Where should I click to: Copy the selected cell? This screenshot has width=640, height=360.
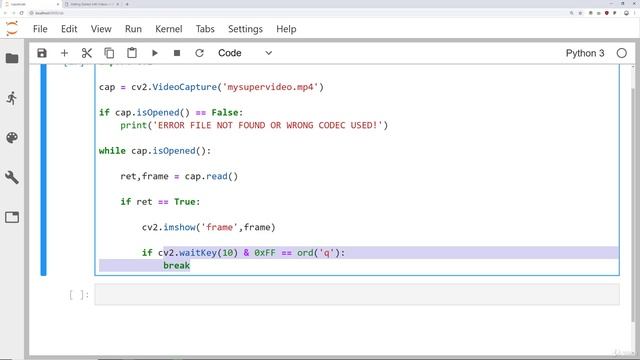[109, 53]
